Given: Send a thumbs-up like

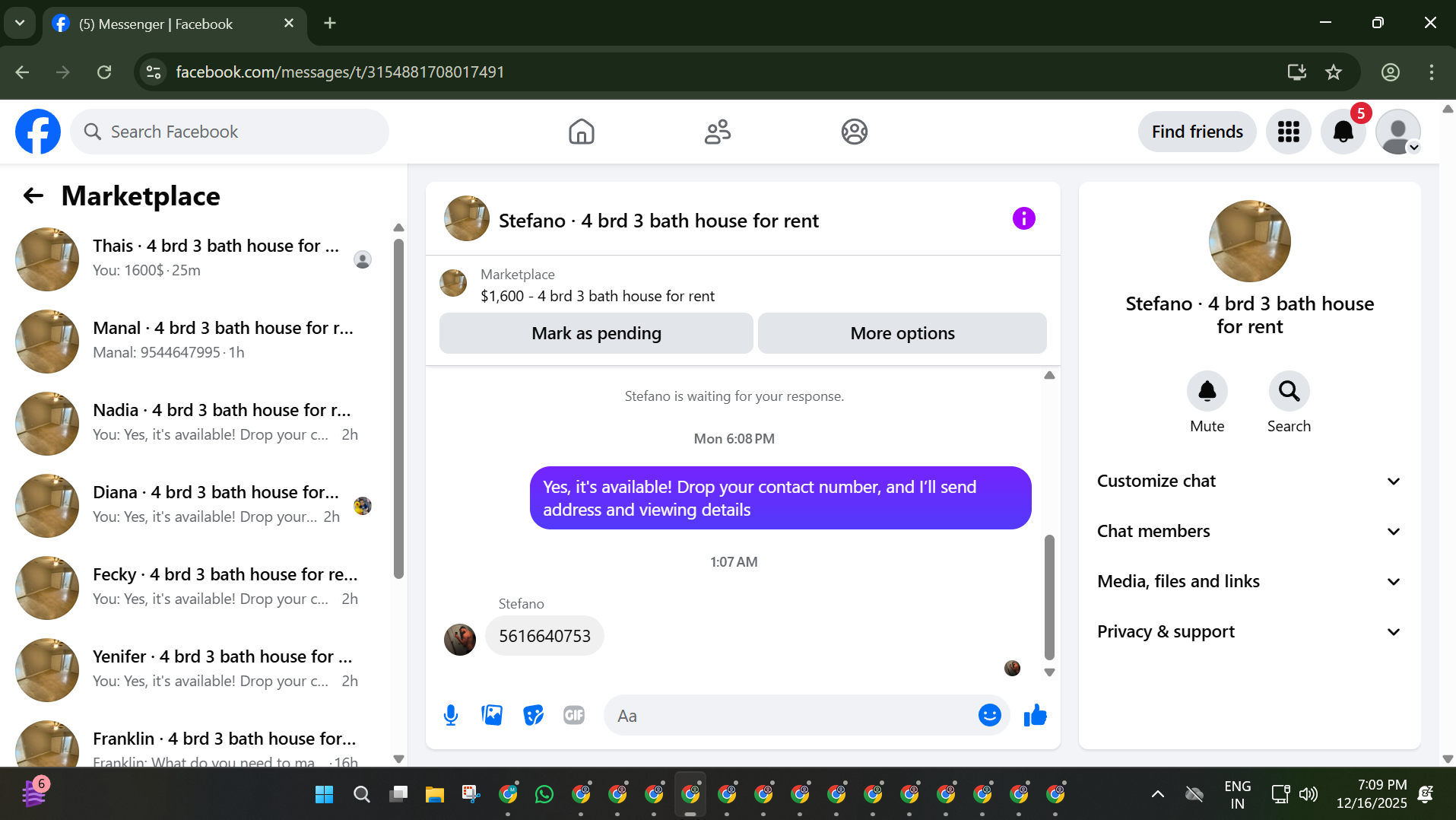Looking at the screenshot, I should [1036, 716].
